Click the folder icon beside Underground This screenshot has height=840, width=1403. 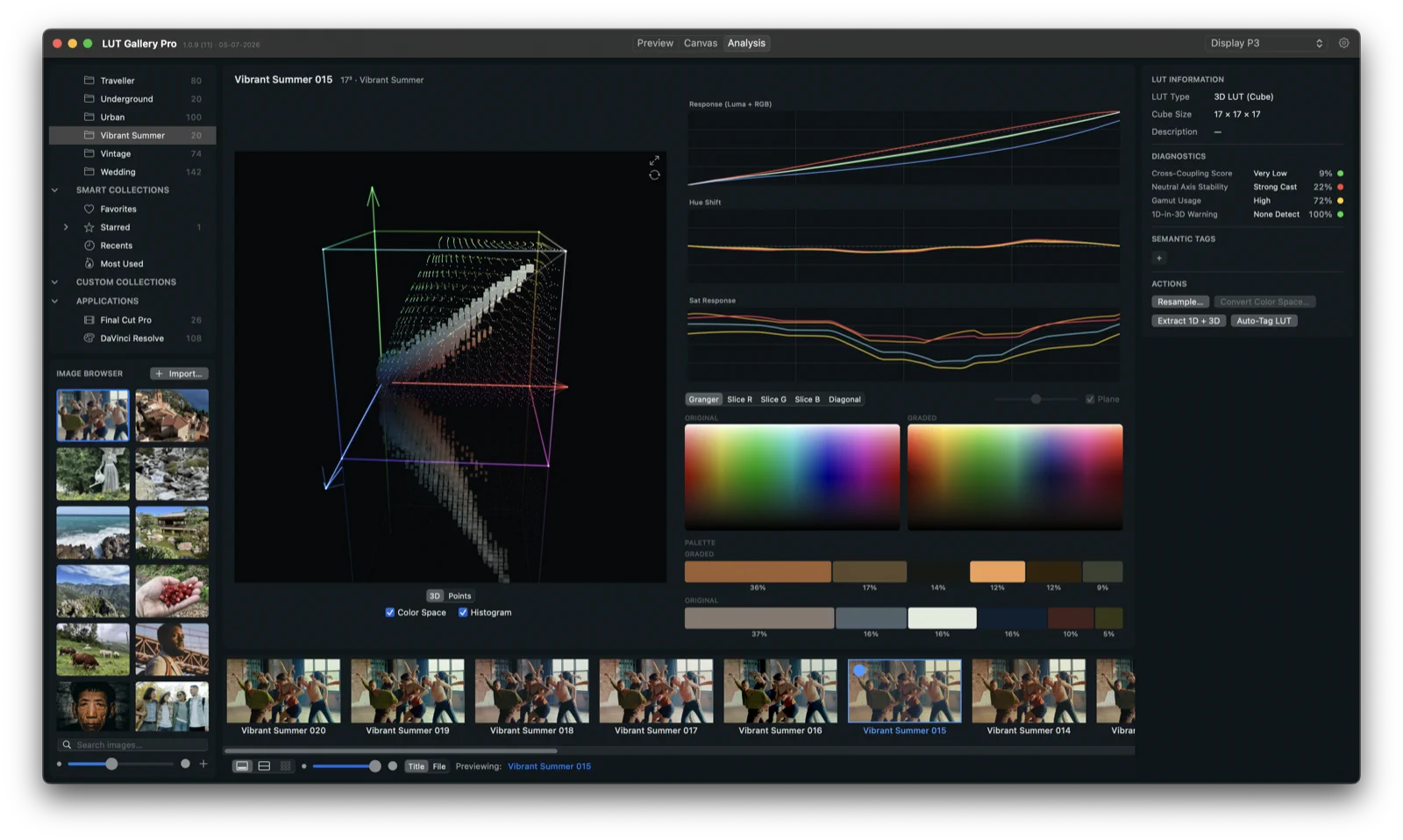[89, 98]
